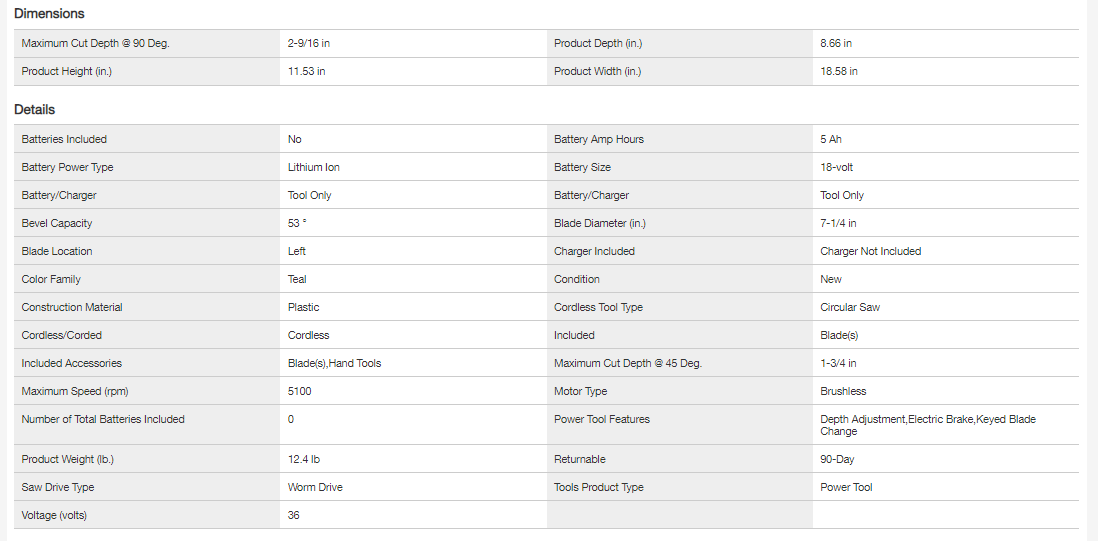Select the Batteries Included label
Screen dimensions: 1098x541
(x=64, y=140)
